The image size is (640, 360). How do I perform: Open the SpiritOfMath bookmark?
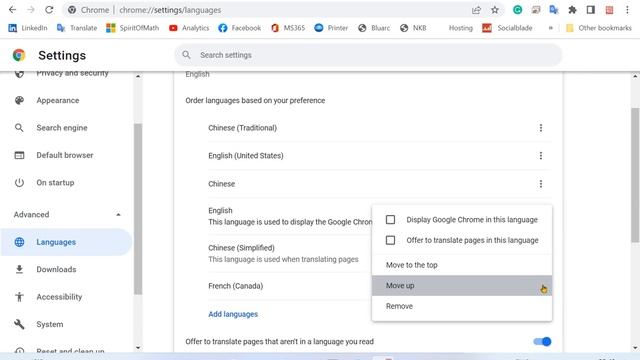132,28
